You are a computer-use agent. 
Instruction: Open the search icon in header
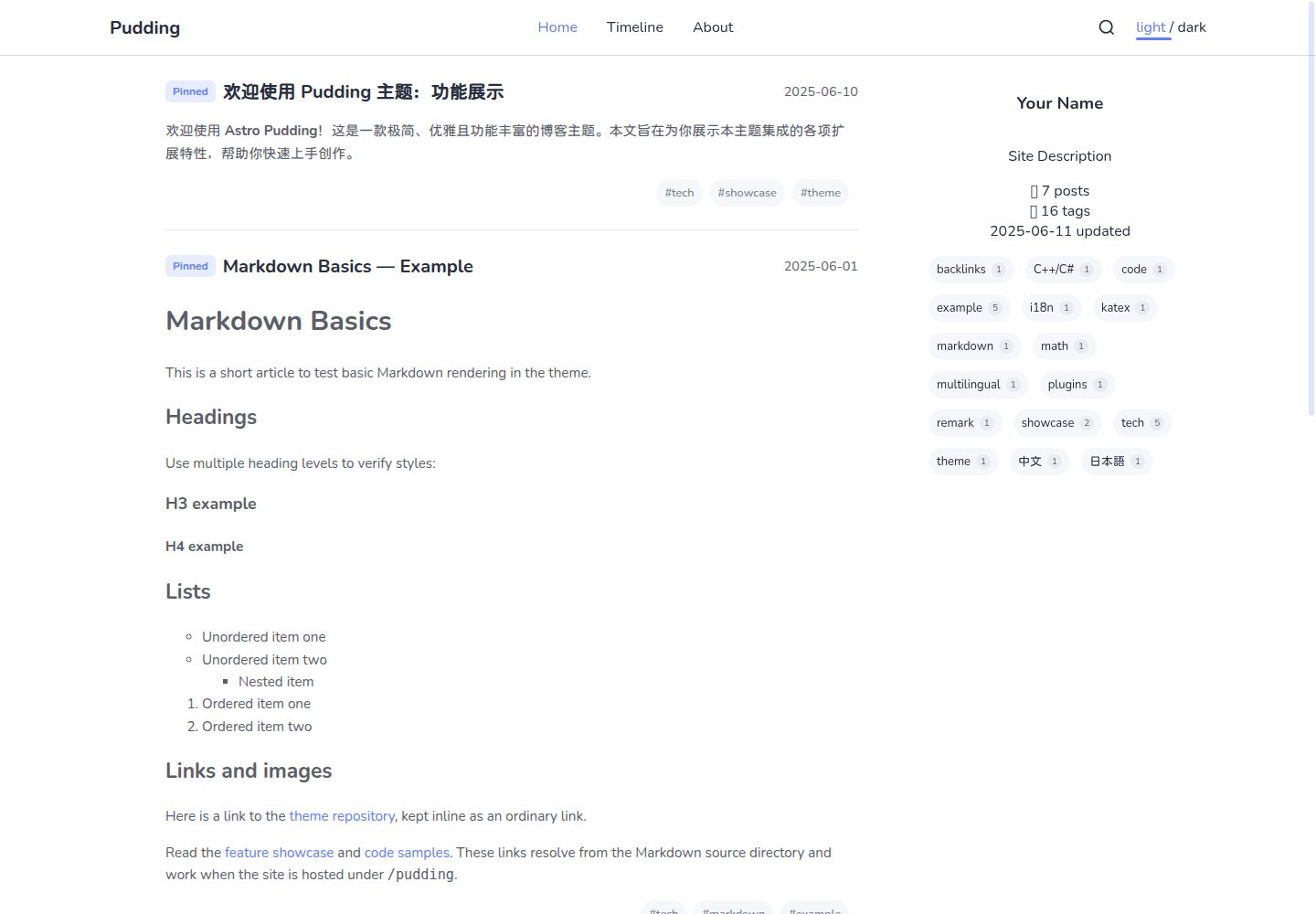pos(1106,27)
